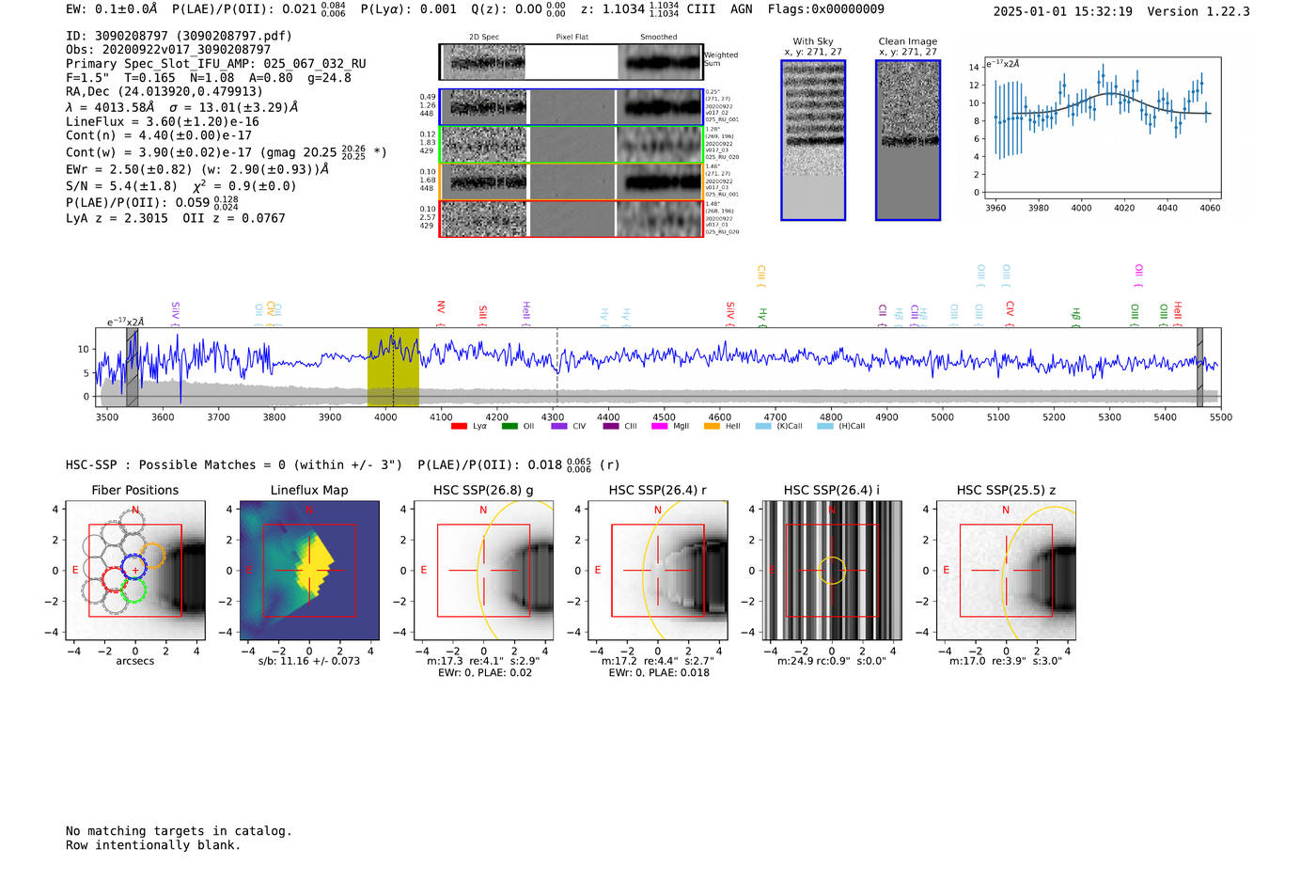
Task: Click the Row intentionally blank text
Action: coord(153,845)
